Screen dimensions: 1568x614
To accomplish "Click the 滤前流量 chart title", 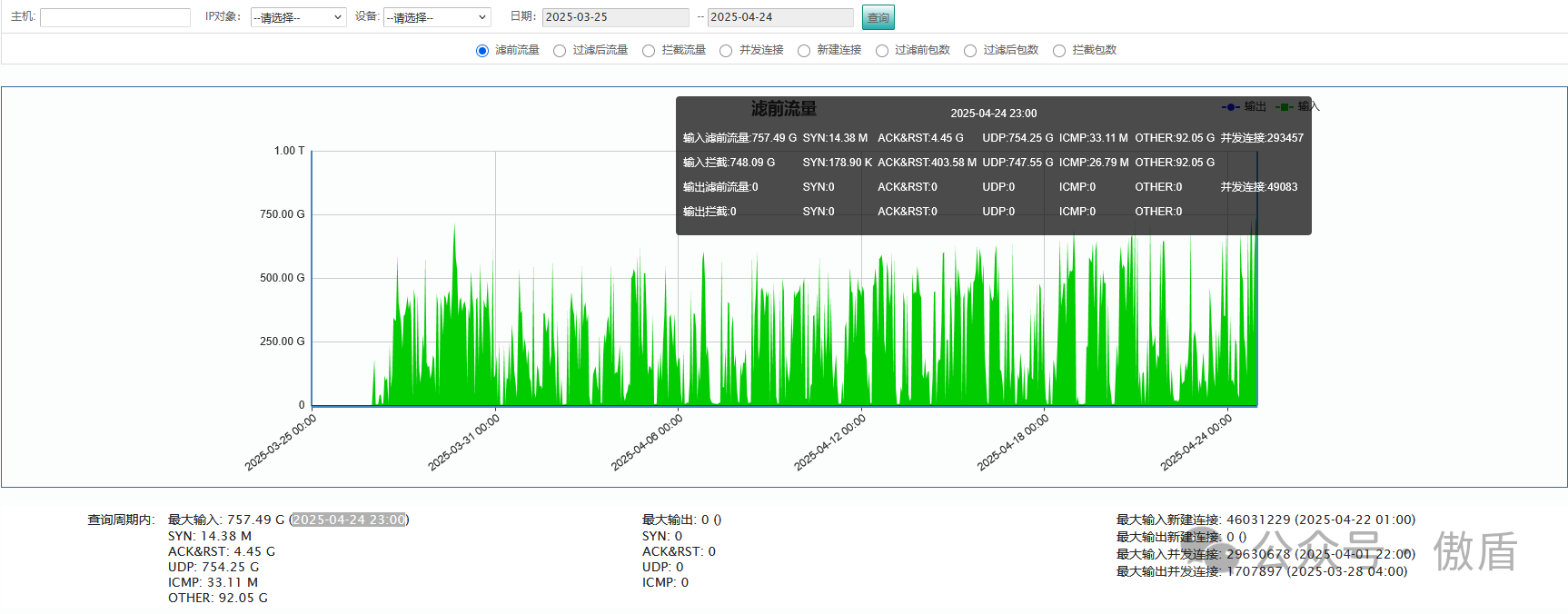I will (x=783, y=109).
